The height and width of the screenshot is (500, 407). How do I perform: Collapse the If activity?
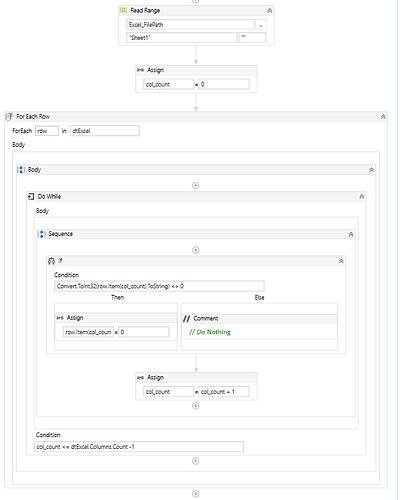[x=341, y=261]
